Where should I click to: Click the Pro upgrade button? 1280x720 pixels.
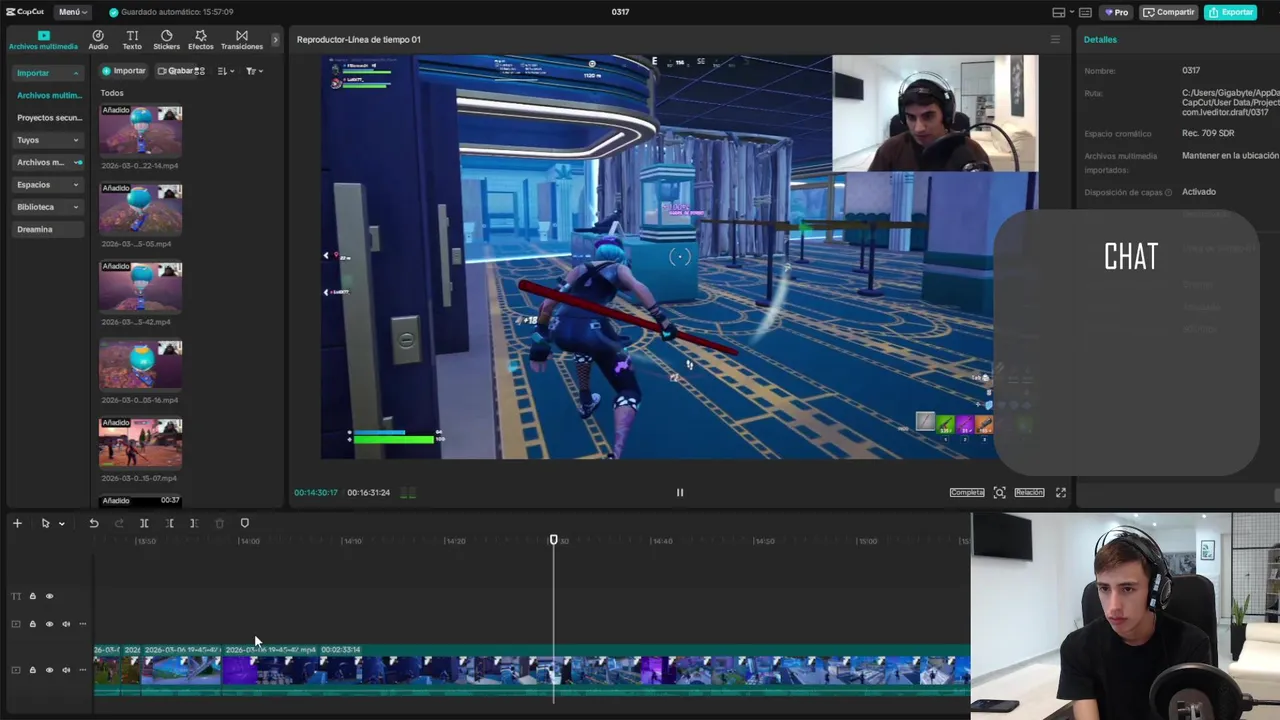tap(1117, 12)
